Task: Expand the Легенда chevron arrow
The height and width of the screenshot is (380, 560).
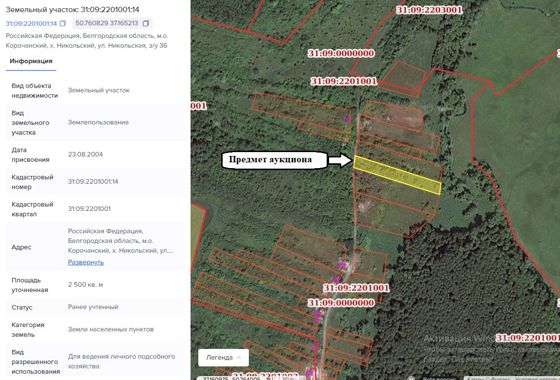Action: pos(239,358)
